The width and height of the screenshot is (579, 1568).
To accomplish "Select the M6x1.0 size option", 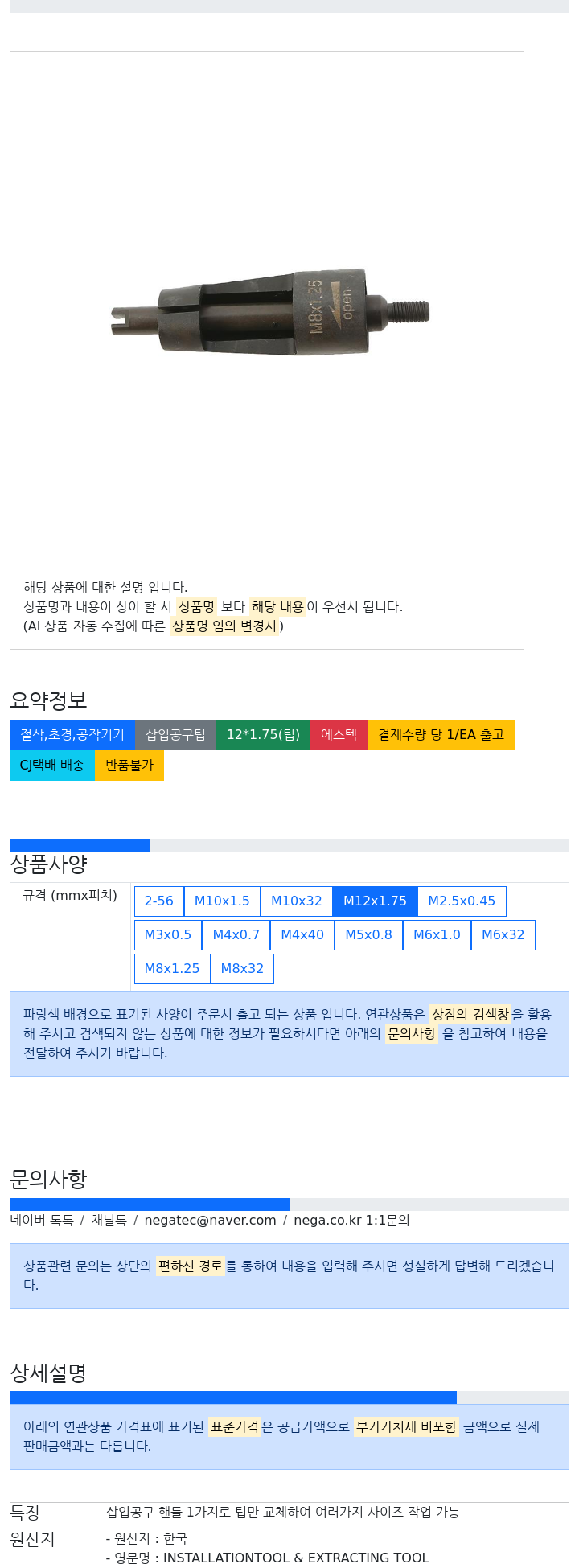I will 437,935.
